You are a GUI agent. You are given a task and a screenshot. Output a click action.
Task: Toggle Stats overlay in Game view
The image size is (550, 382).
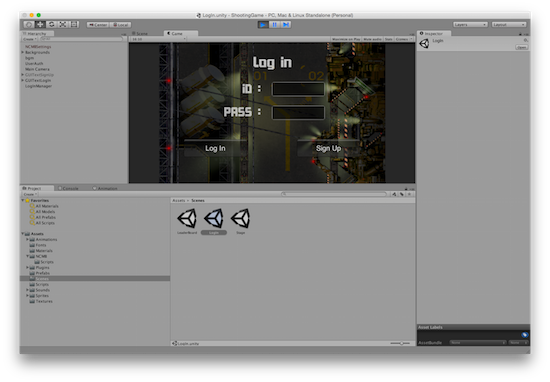click(x=388, y=39)
